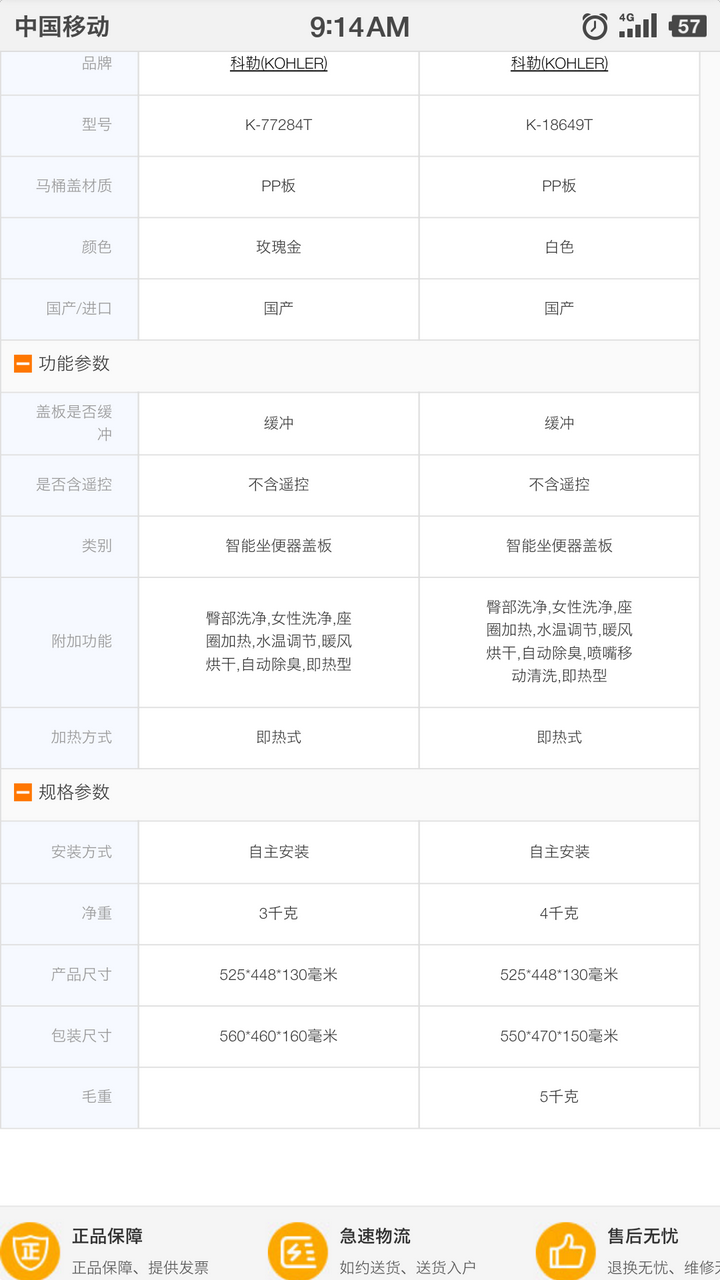Tap the 类别 row label
720x1280 pixels.
pyautogui.click(x=97, y=546)
